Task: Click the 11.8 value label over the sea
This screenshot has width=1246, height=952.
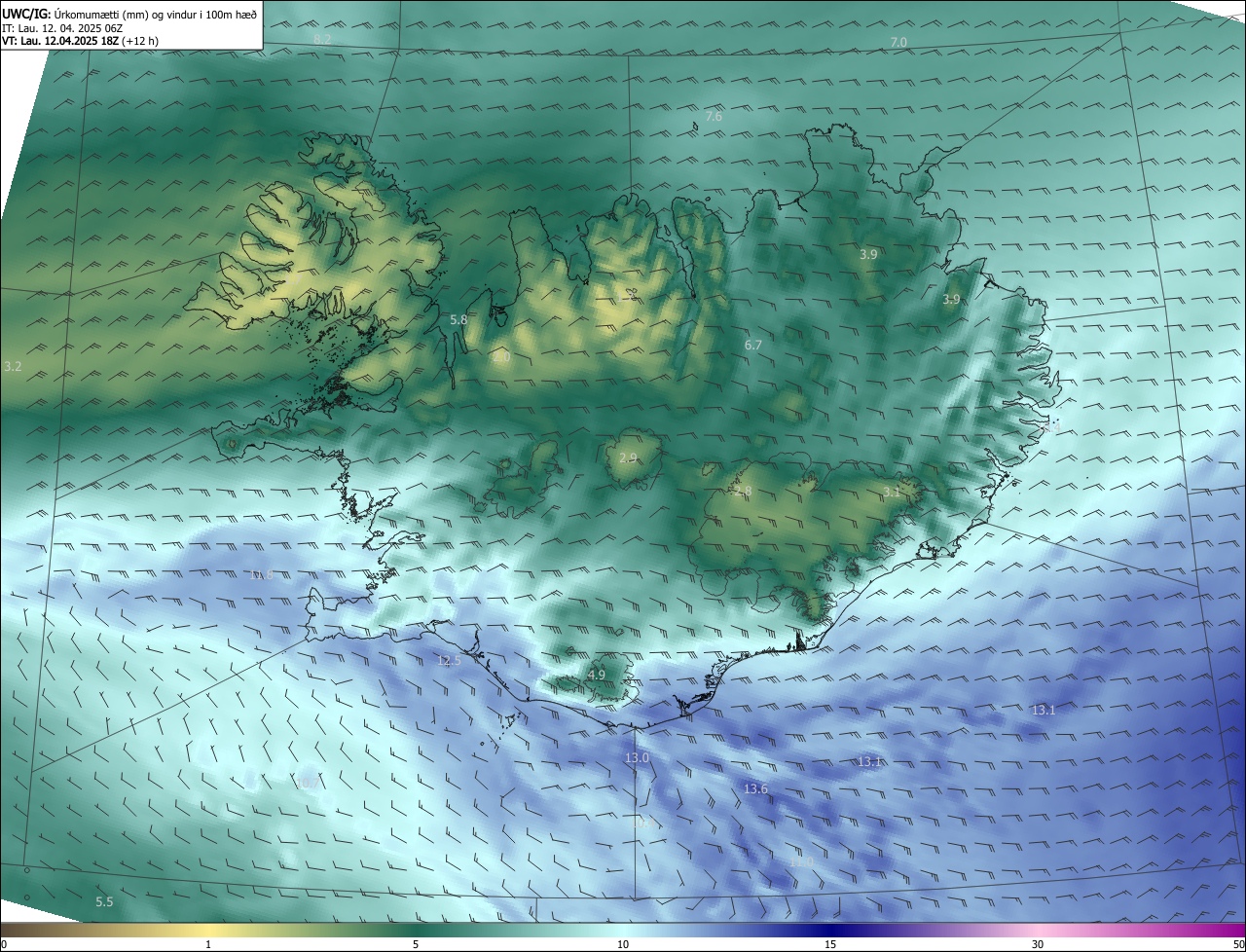Action: tap(262, 575)
